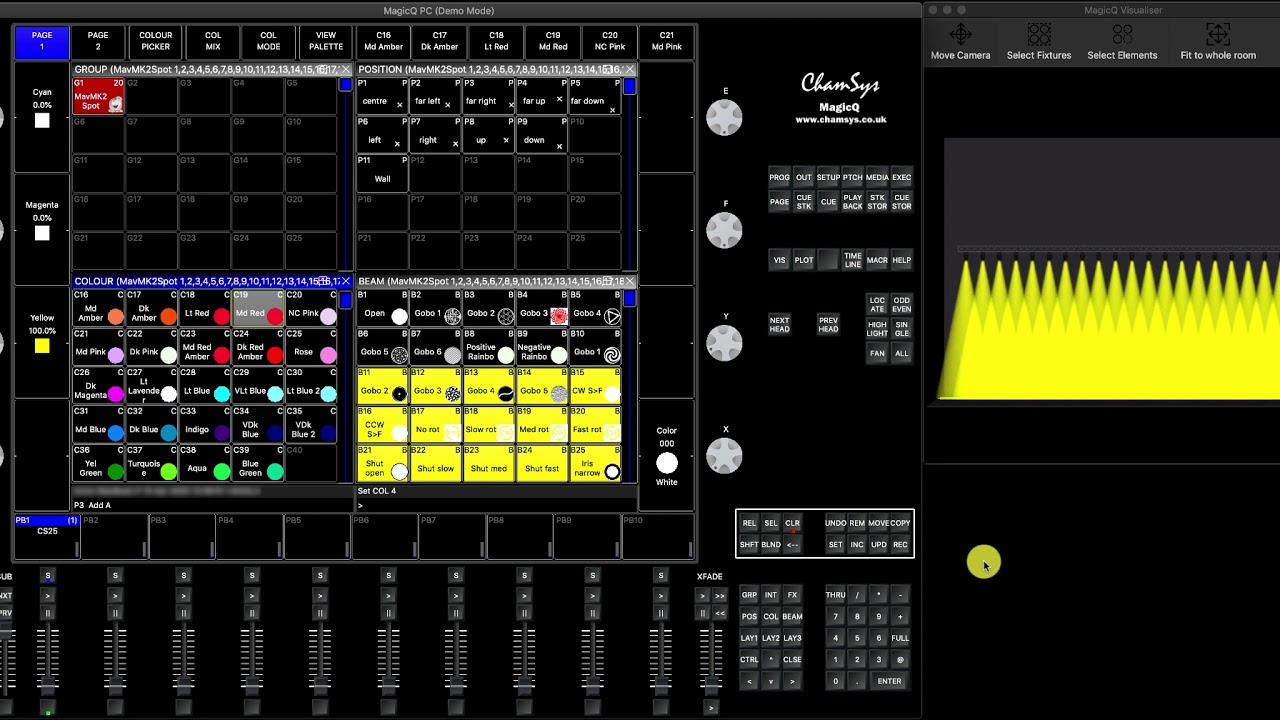Choose Shut open beam palette B21
Image resolution: width=1280 pixels, height=720 pixels.
[x=383, y=465]
